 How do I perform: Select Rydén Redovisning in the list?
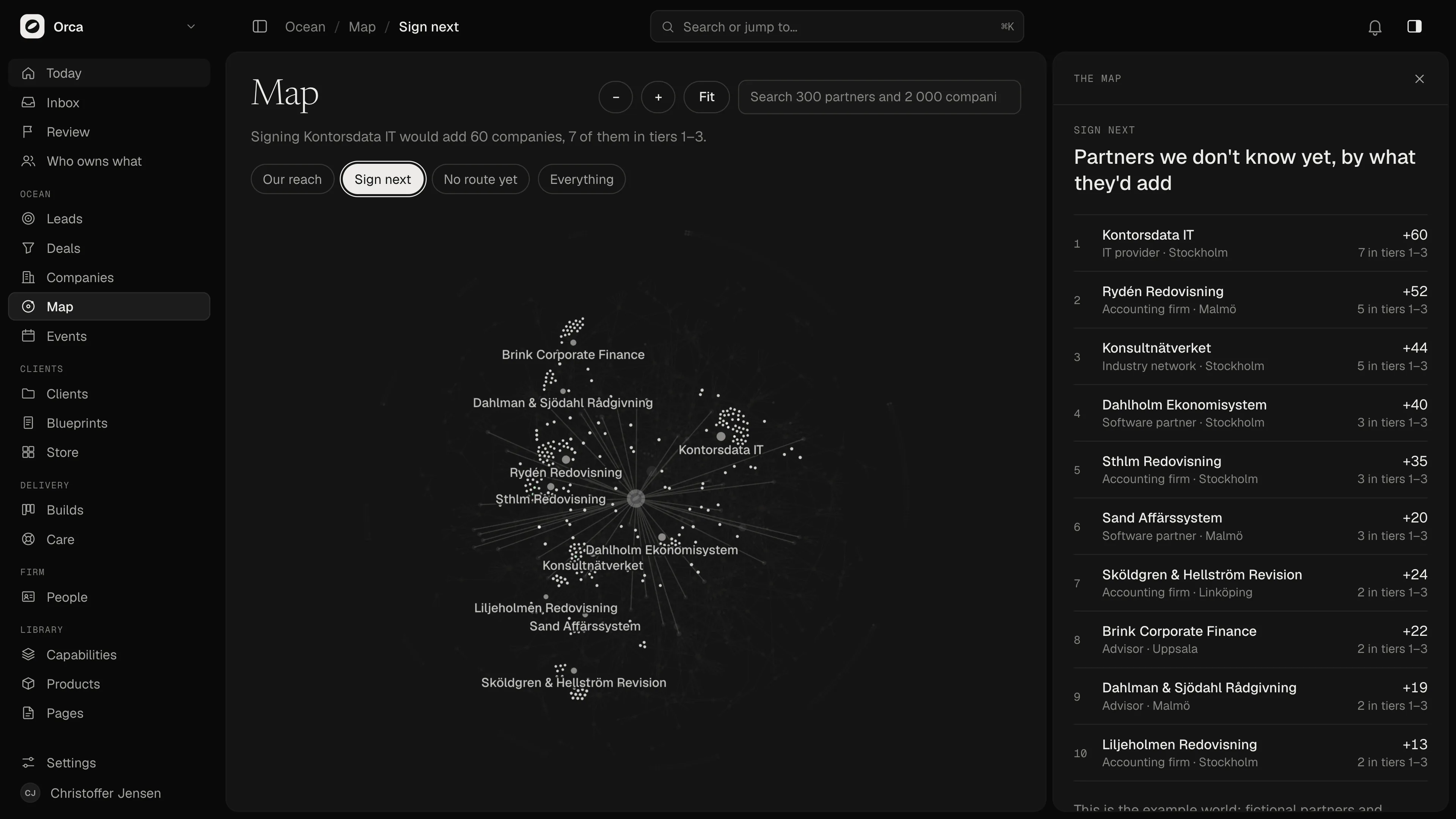(x=1250, y=300)
